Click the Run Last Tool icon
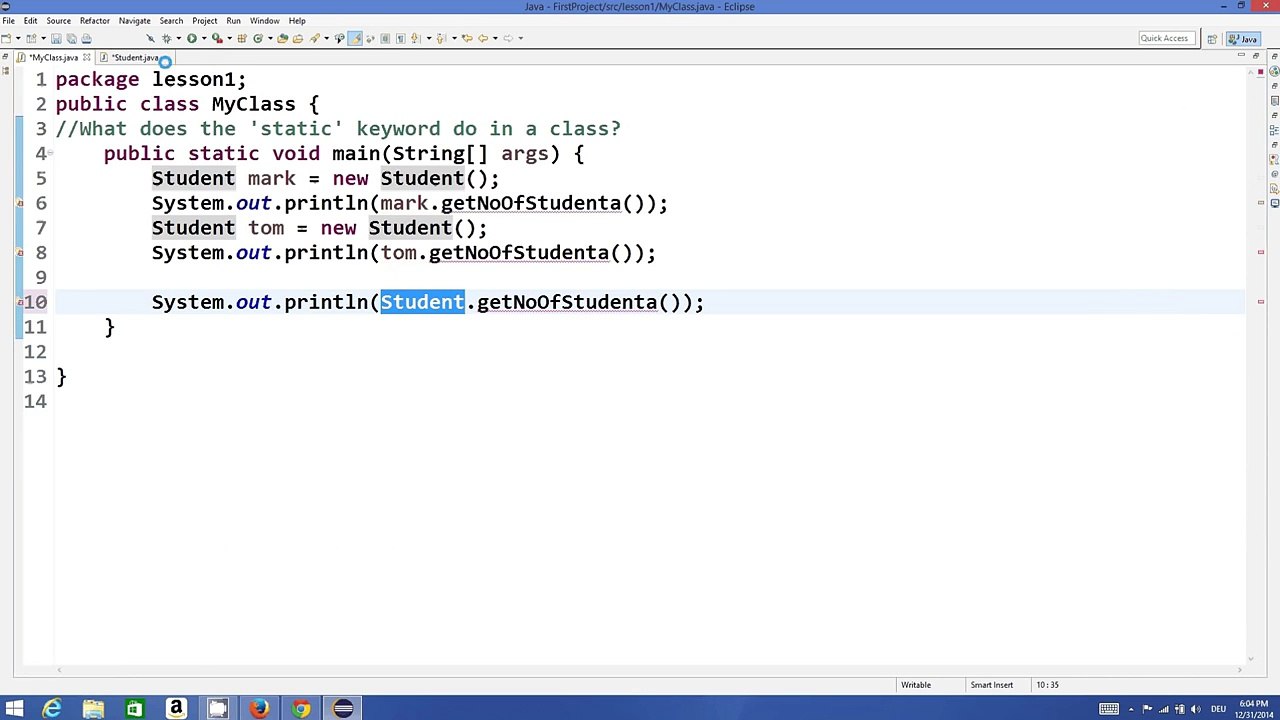 pyautogui.click(x=217, y=38)
